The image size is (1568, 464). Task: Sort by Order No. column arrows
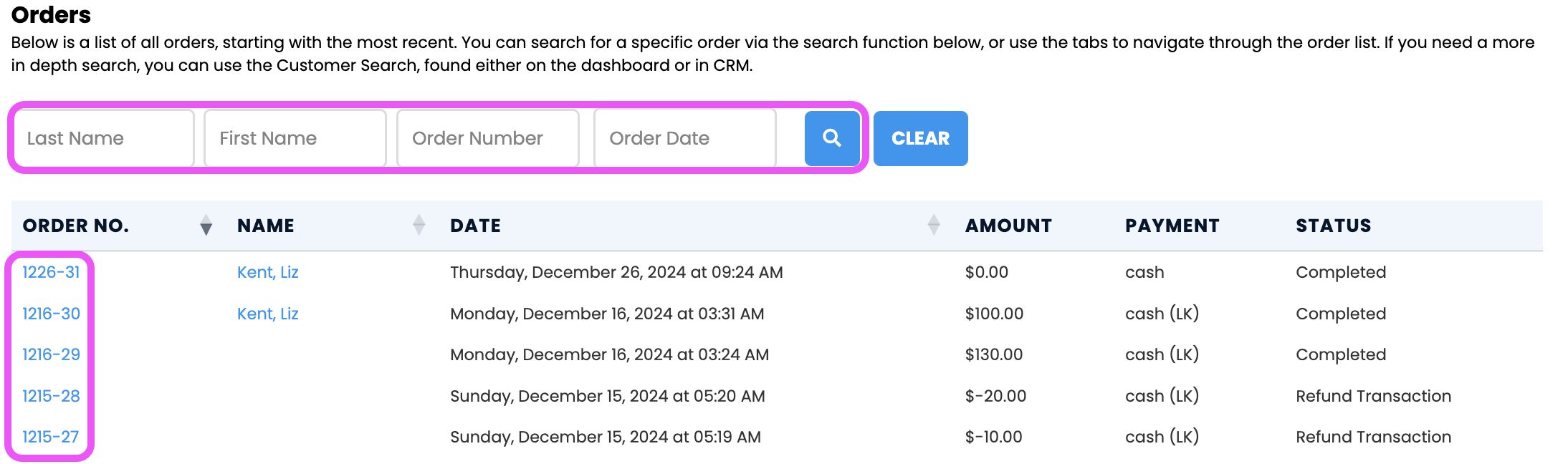click(206, 225)
